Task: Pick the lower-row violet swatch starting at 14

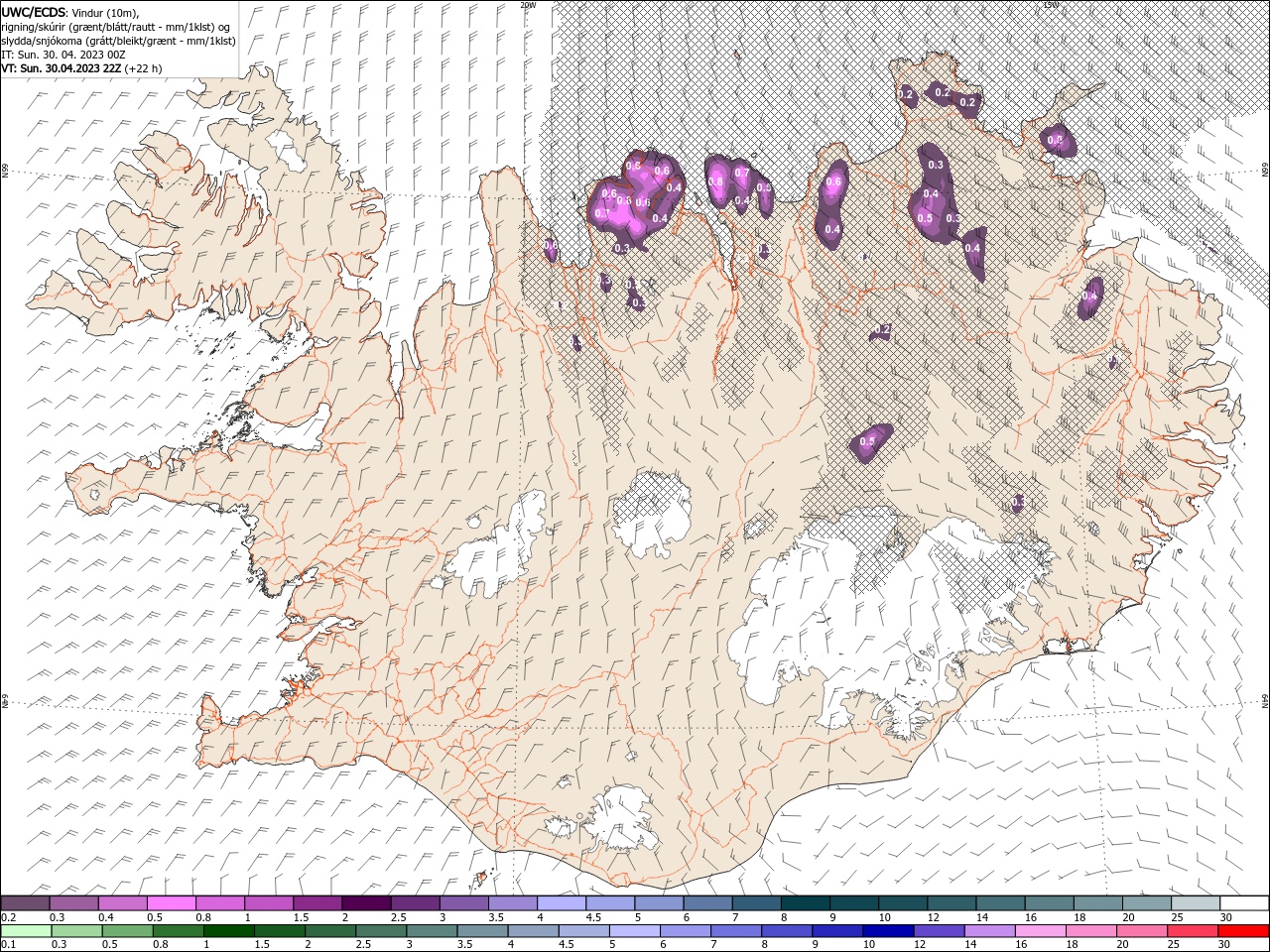Action: [x=989, y=931]
